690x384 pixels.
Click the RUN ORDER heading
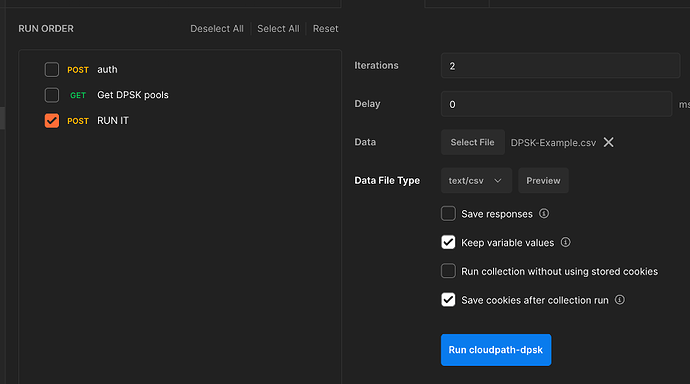[46, 29]
